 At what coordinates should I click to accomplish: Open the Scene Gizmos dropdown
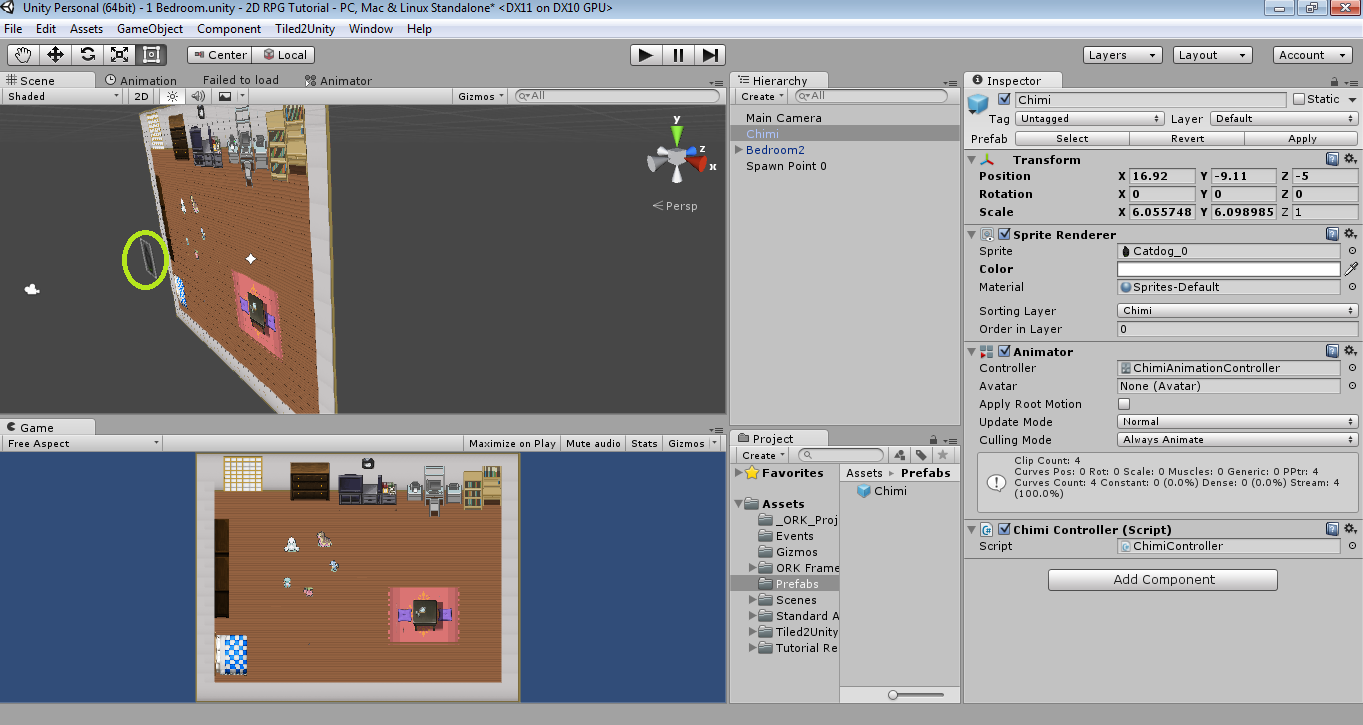click(x=482, y=96)
